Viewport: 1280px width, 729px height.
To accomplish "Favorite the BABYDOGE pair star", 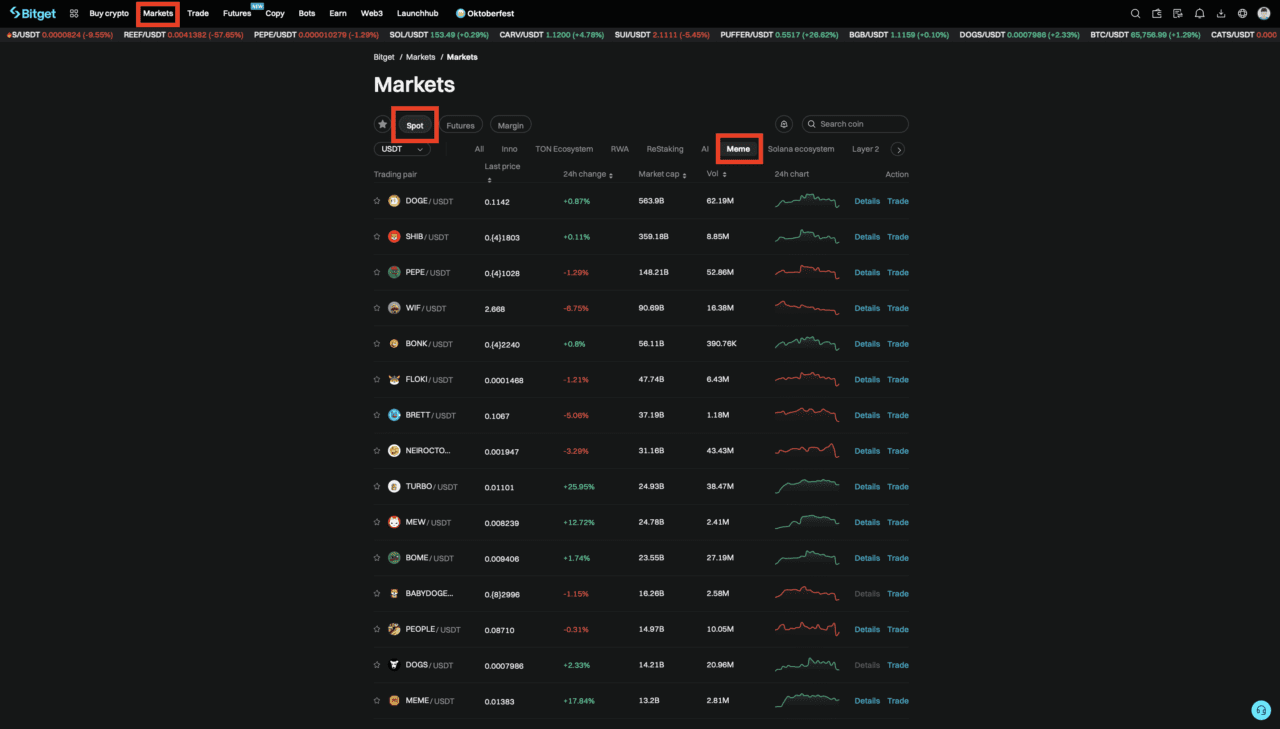I will pyautogui.click(x=378, y=594).
